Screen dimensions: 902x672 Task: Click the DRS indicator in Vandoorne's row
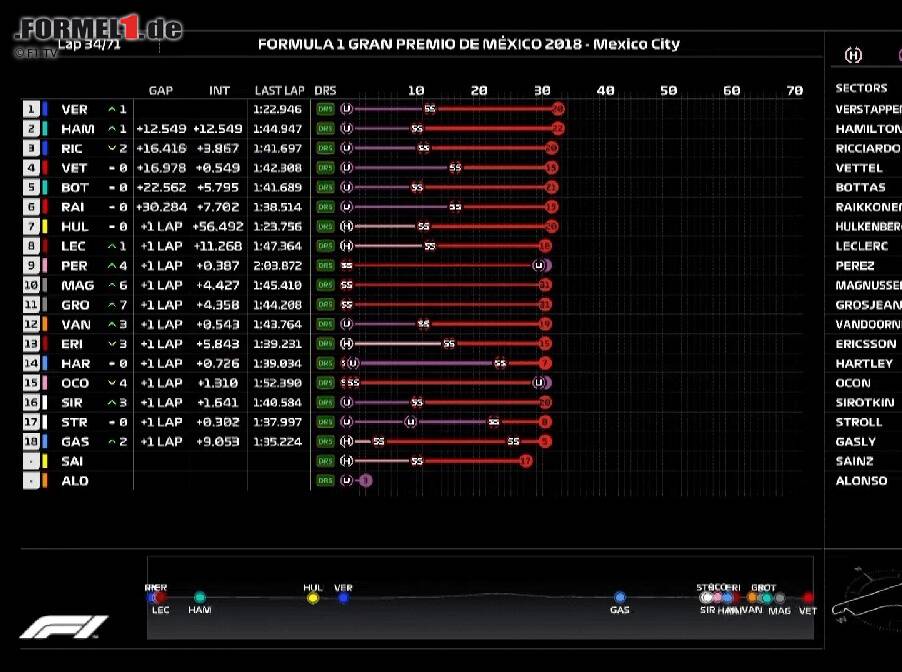[325, 324]
